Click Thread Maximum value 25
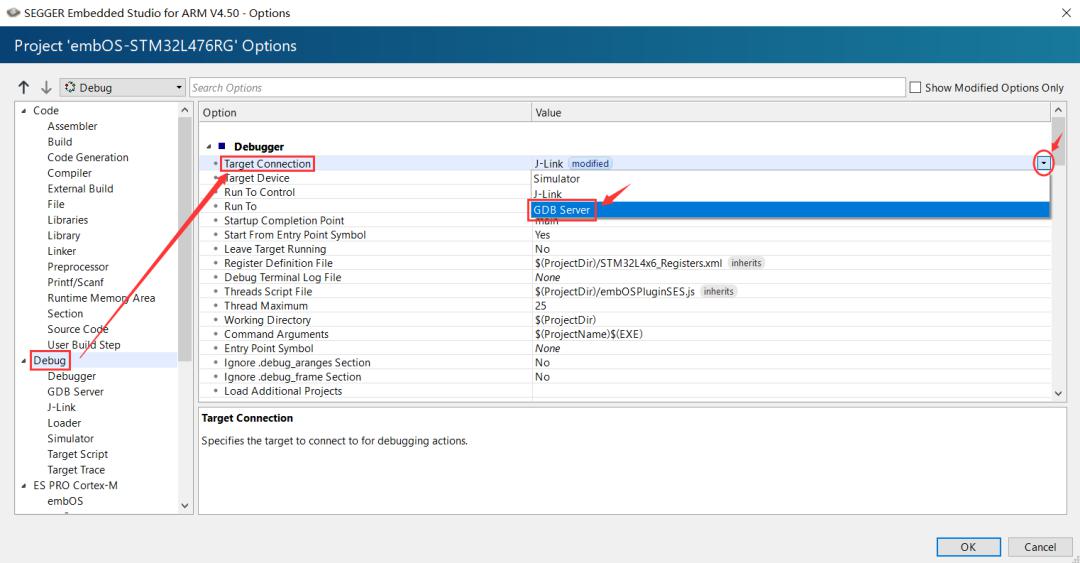The width and height of the screenshot is (1080, 563). [541, 306]
